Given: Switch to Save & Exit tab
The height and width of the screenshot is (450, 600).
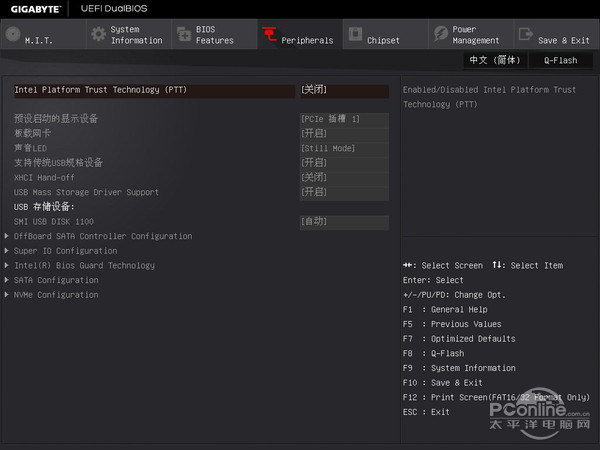Looking at the screenshot, I should click(x=557, y=34).
